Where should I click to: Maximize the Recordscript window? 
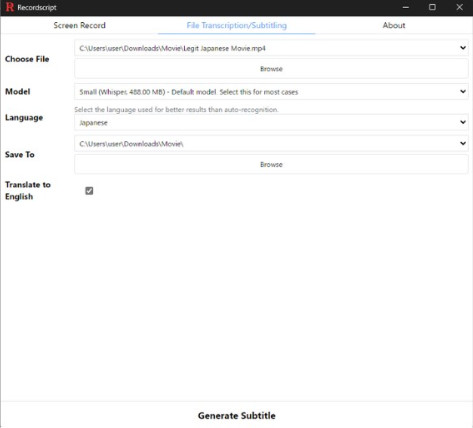coord(432,7)
